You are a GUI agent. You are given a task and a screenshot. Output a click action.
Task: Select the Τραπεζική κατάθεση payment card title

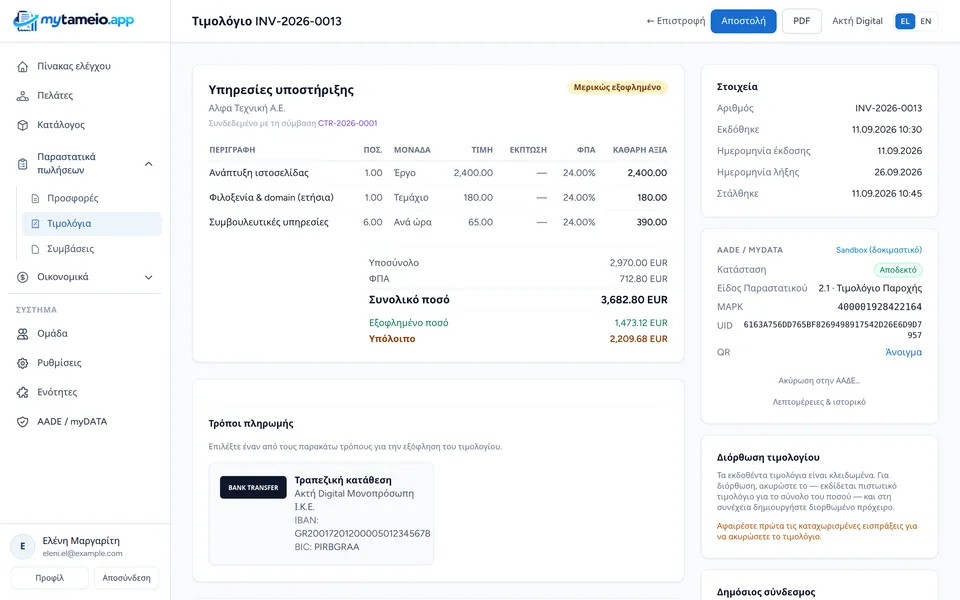[x=343, y=481]
